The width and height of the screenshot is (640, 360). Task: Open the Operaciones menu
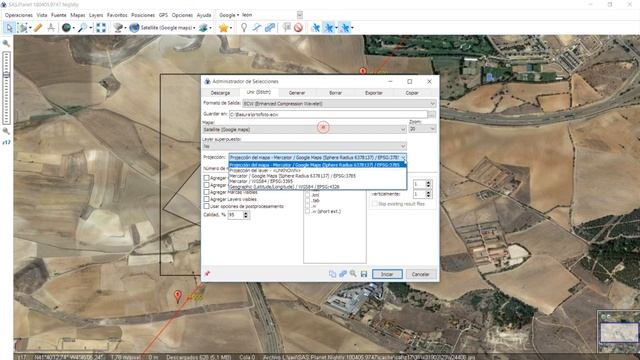point(19,15)
